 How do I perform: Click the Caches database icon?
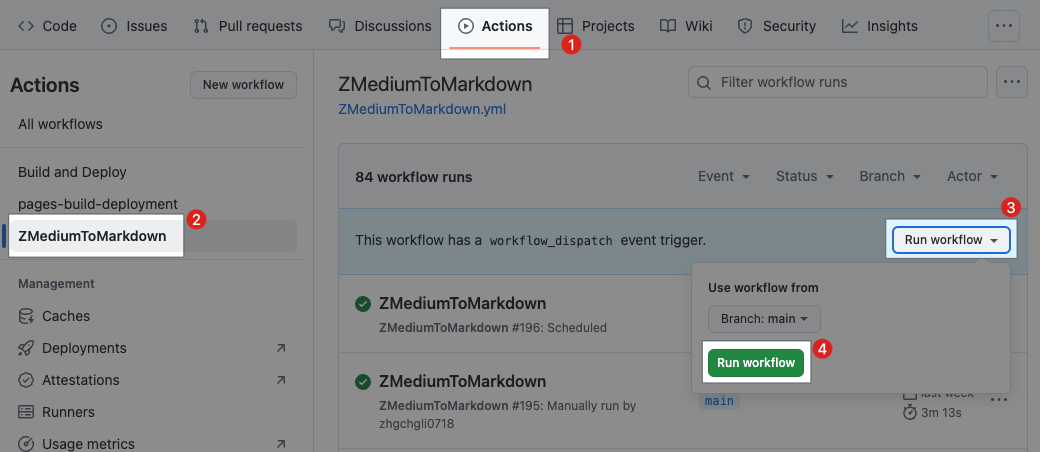click(x=26, y=316)
